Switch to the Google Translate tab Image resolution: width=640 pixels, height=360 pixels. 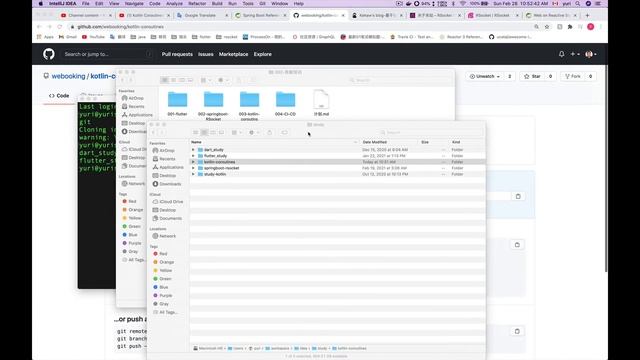pyautogui.click(x=202, y=15)
